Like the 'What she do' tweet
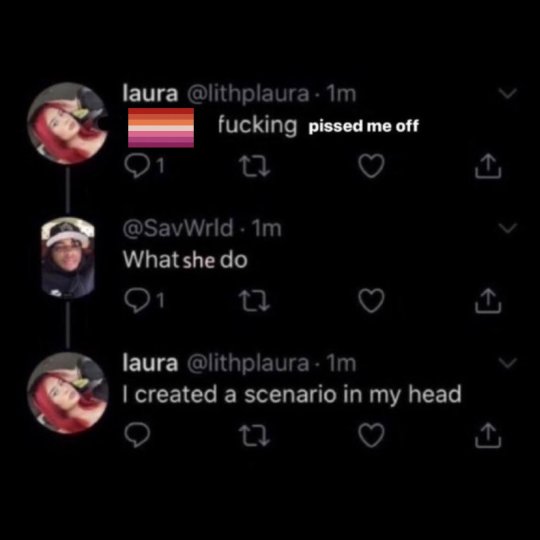This screenshot has width=540, height=540. click(x=371, y=301)
